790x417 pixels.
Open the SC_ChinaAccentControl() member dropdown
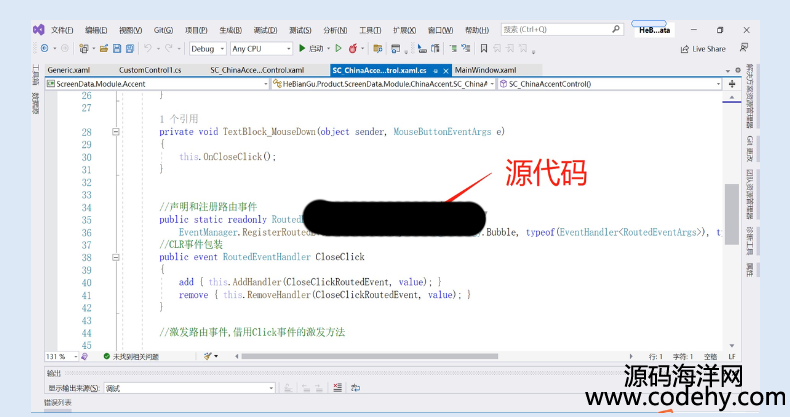610,84
